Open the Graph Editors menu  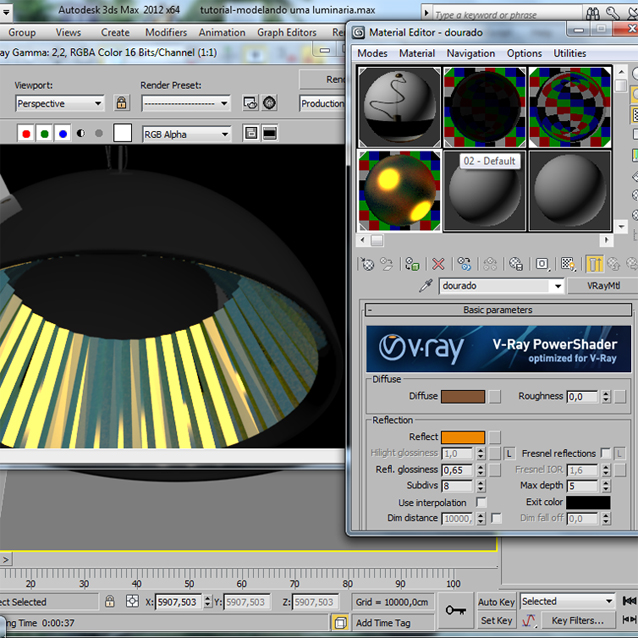286,32
